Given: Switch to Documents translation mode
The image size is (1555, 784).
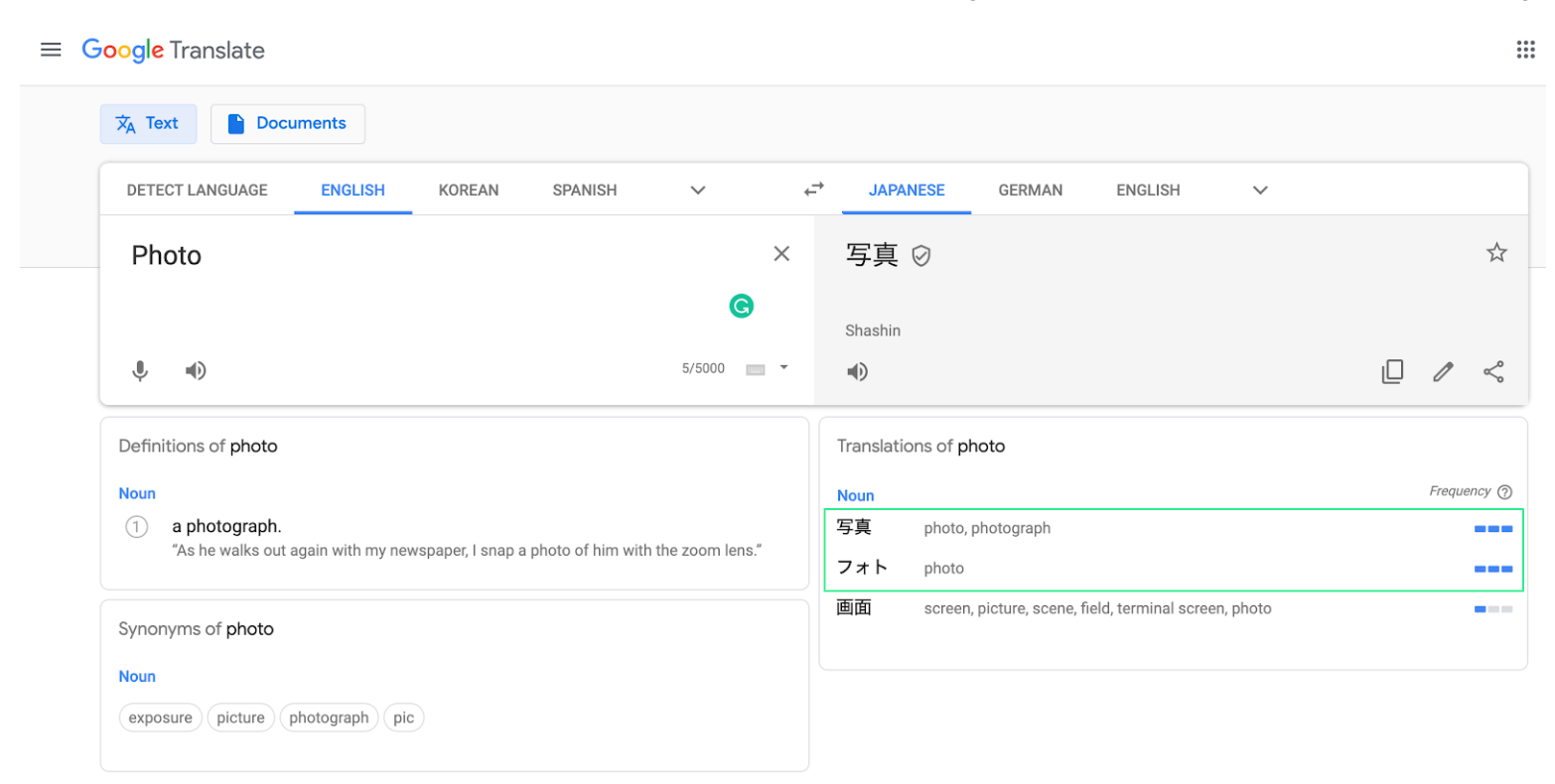Looking at the screenshot, I should [x=288, y=124].
